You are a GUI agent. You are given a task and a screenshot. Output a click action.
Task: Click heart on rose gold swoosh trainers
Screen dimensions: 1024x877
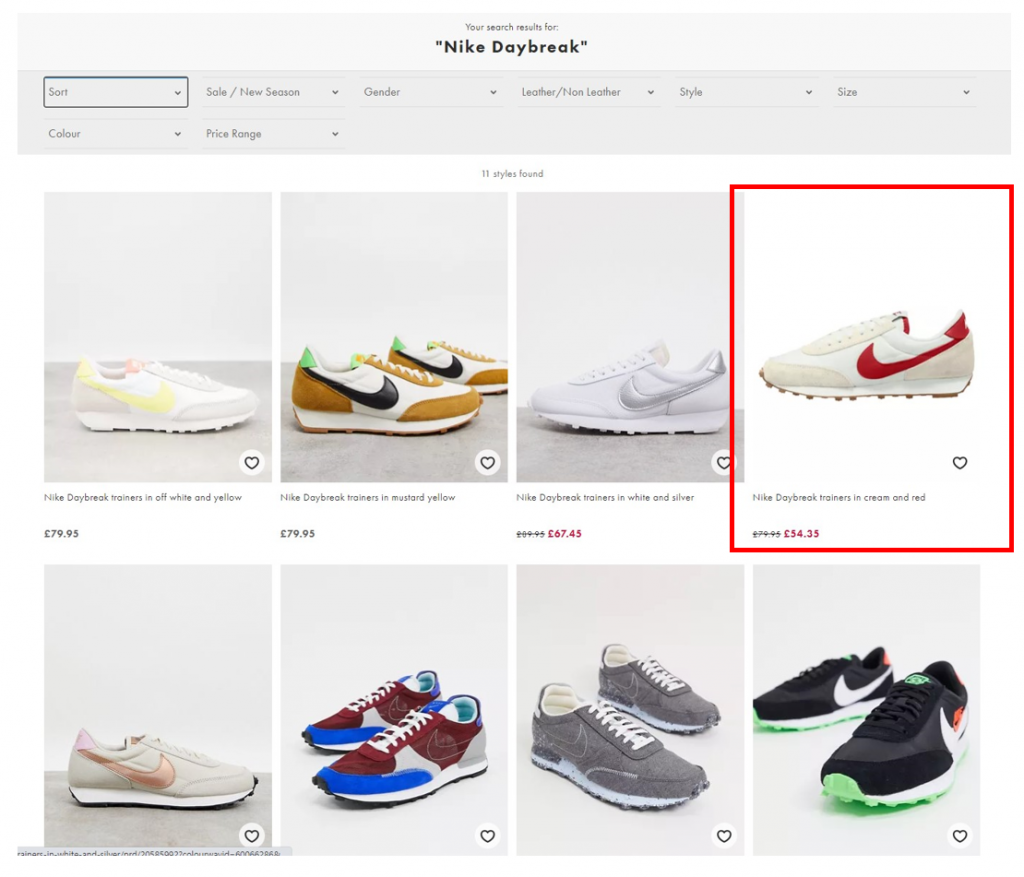pos(251,836)
